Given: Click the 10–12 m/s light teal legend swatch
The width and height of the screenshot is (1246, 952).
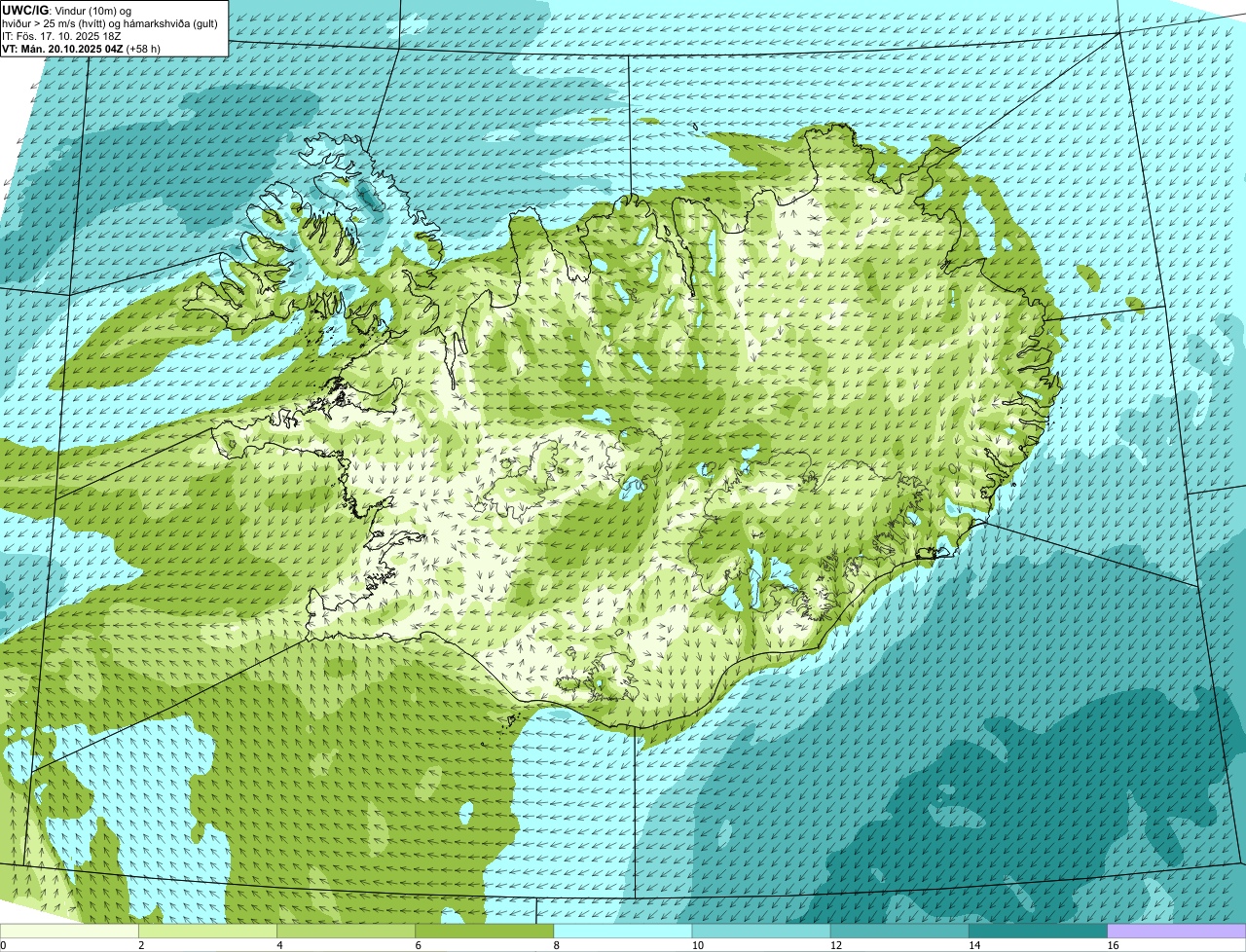Looking at the screenshot, I should coord(761,931).
